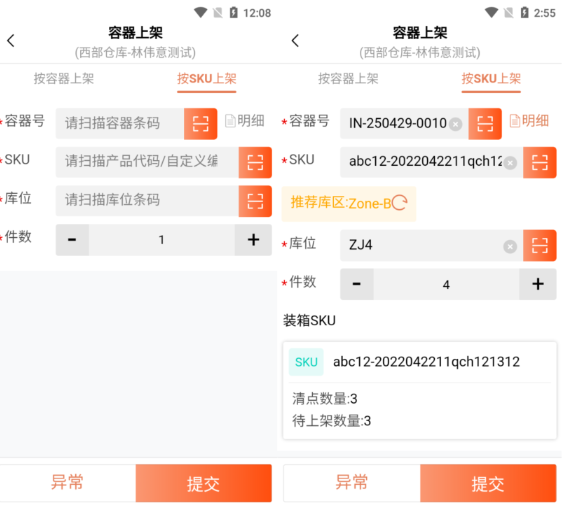Increase quantity from 4 with plus button
The image size is (566, 505).
[538, 284]
